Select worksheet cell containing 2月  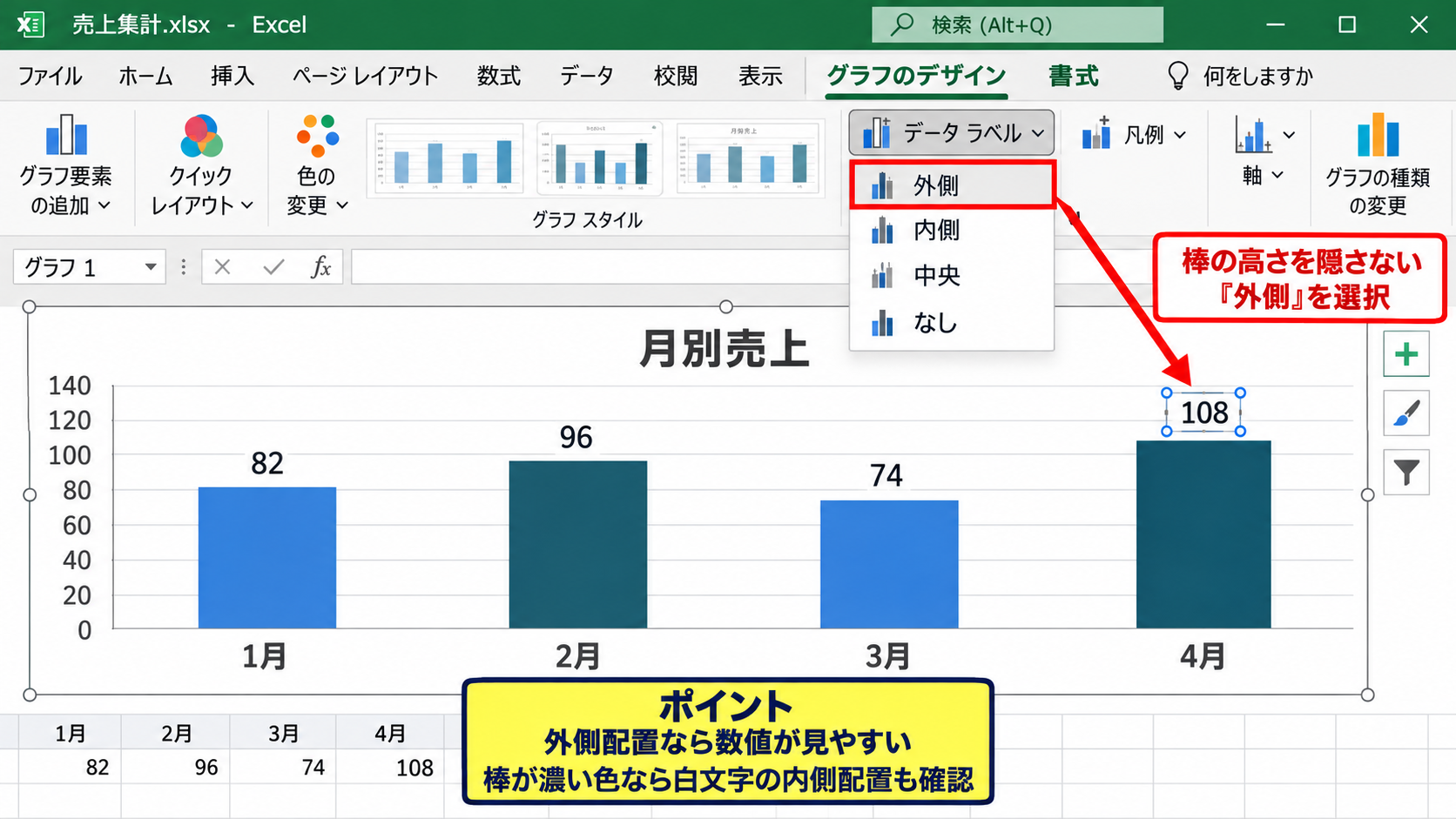(177, 734)
